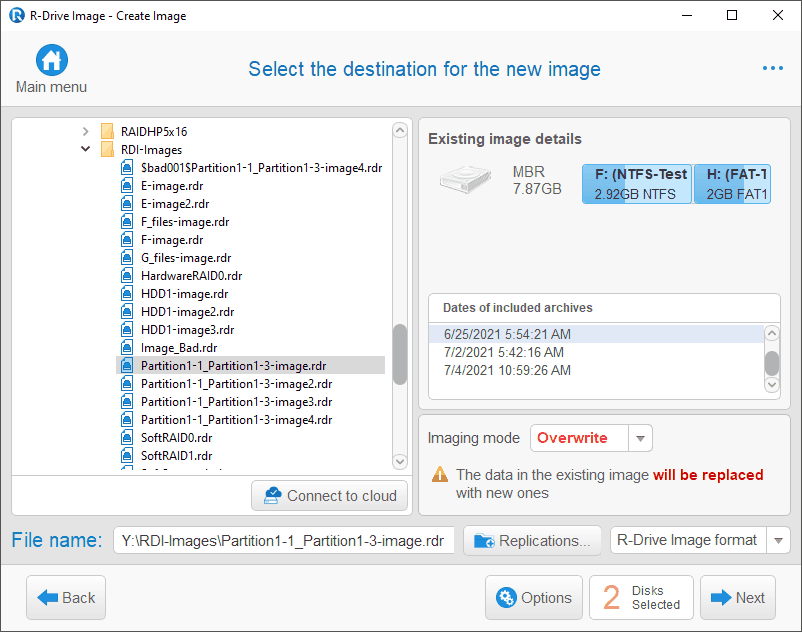Select the F_files-image.rdr file name

185,221
